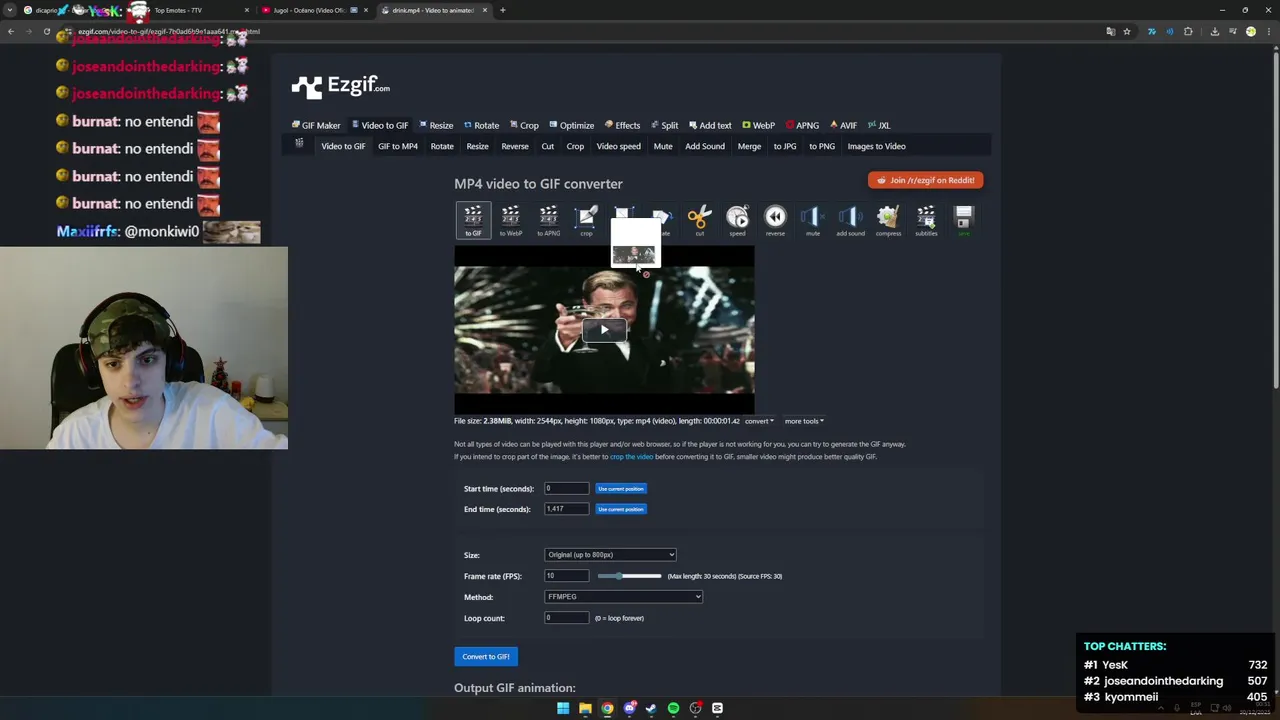1280x720 pixels.
Task: Open the AVIF menu item
Action: (843, 125)
